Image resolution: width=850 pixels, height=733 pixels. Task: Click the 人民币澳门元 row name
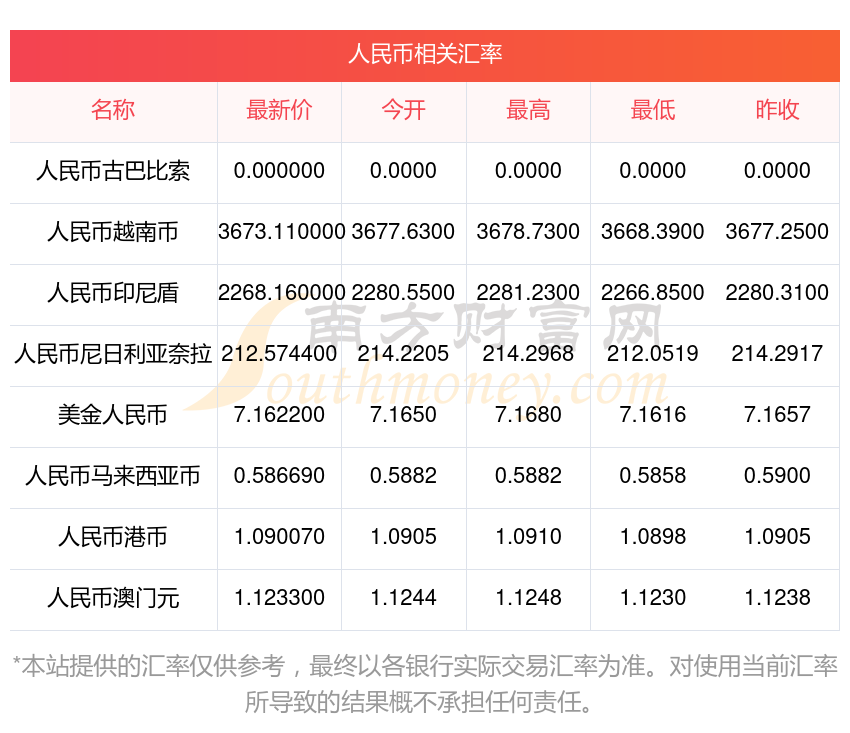tap(113, 598)
